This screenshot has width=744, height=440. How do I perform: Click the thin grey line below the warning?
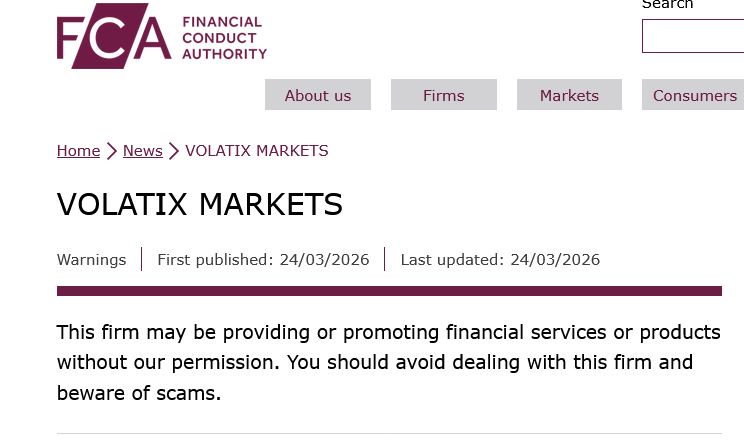point(389,433)
